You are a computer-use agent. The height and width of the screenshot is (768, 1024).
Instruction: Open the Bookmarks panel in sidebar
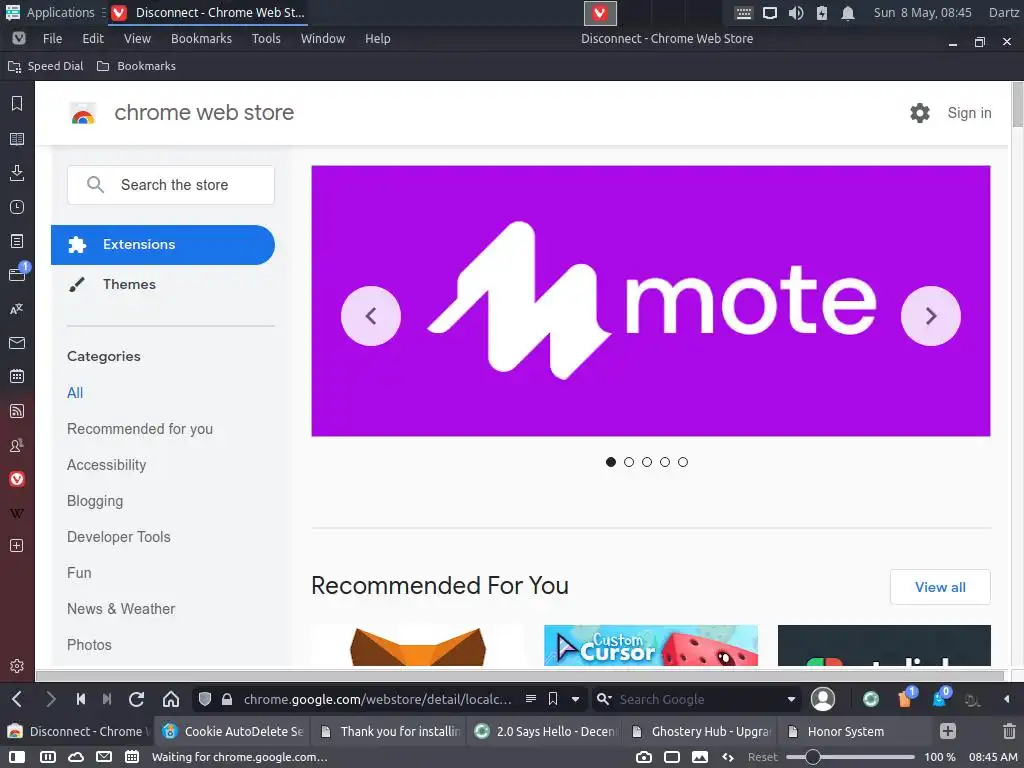(x=17, y=104)
